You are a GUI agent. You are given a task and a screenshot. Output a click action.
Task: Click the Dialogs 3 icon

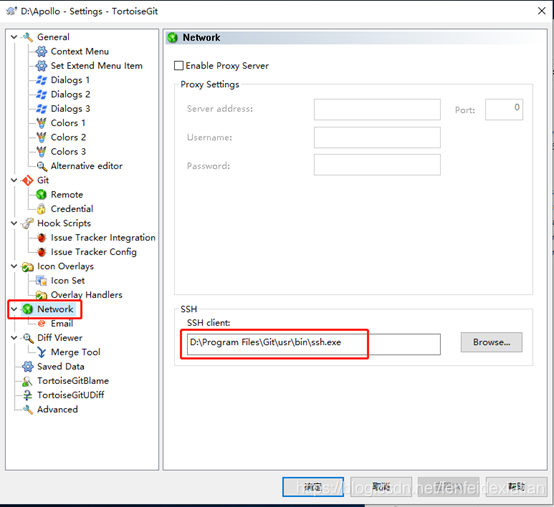coord(41,109)
